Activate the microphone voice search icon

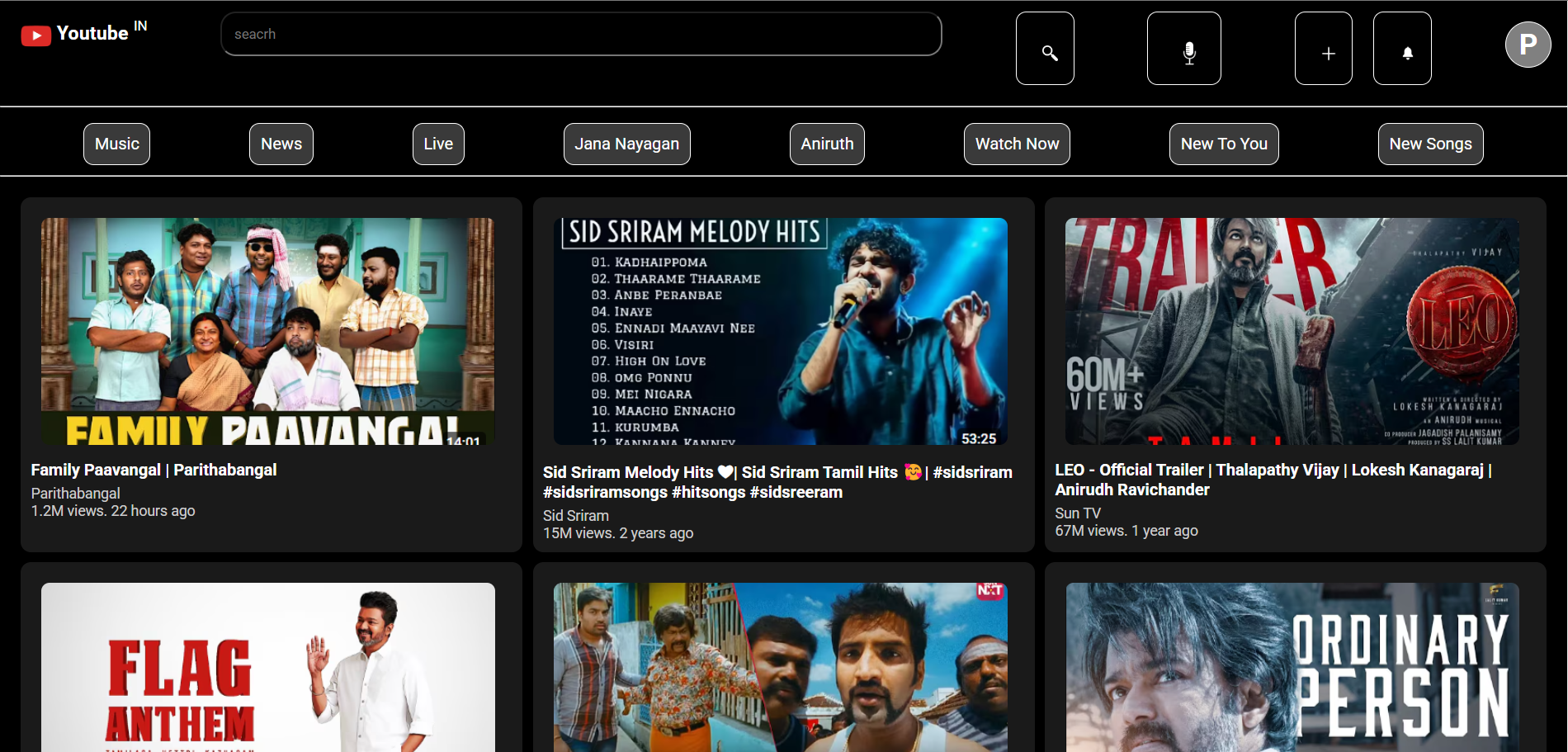(x=1183, y=49)
